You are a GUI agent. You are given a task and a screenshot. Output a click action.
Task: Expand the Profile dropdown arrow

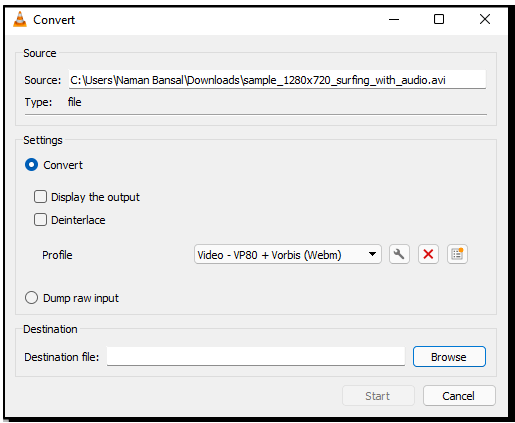[x=372, y=254]
